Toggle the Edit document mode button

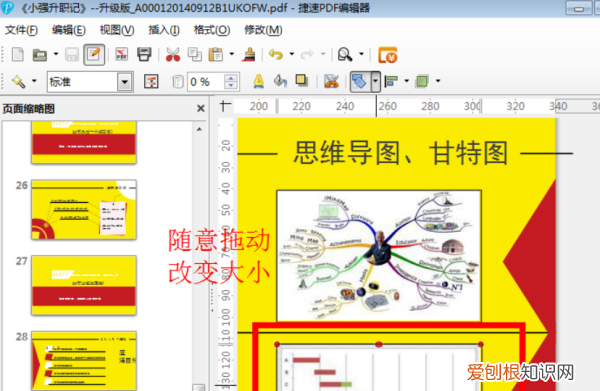94,55
